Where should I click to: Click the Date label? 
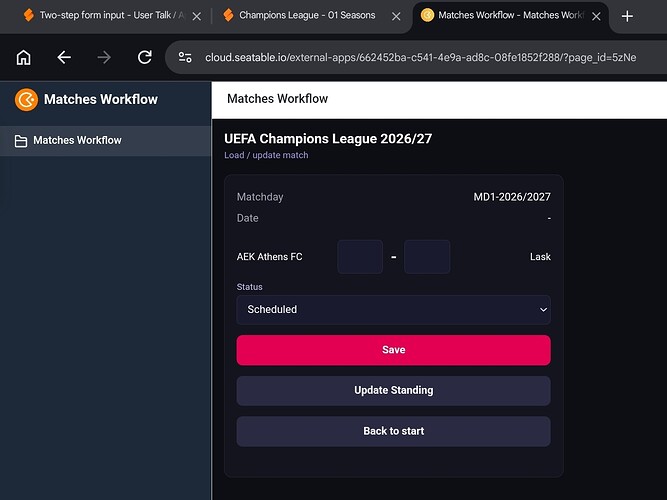coord(247,218)
